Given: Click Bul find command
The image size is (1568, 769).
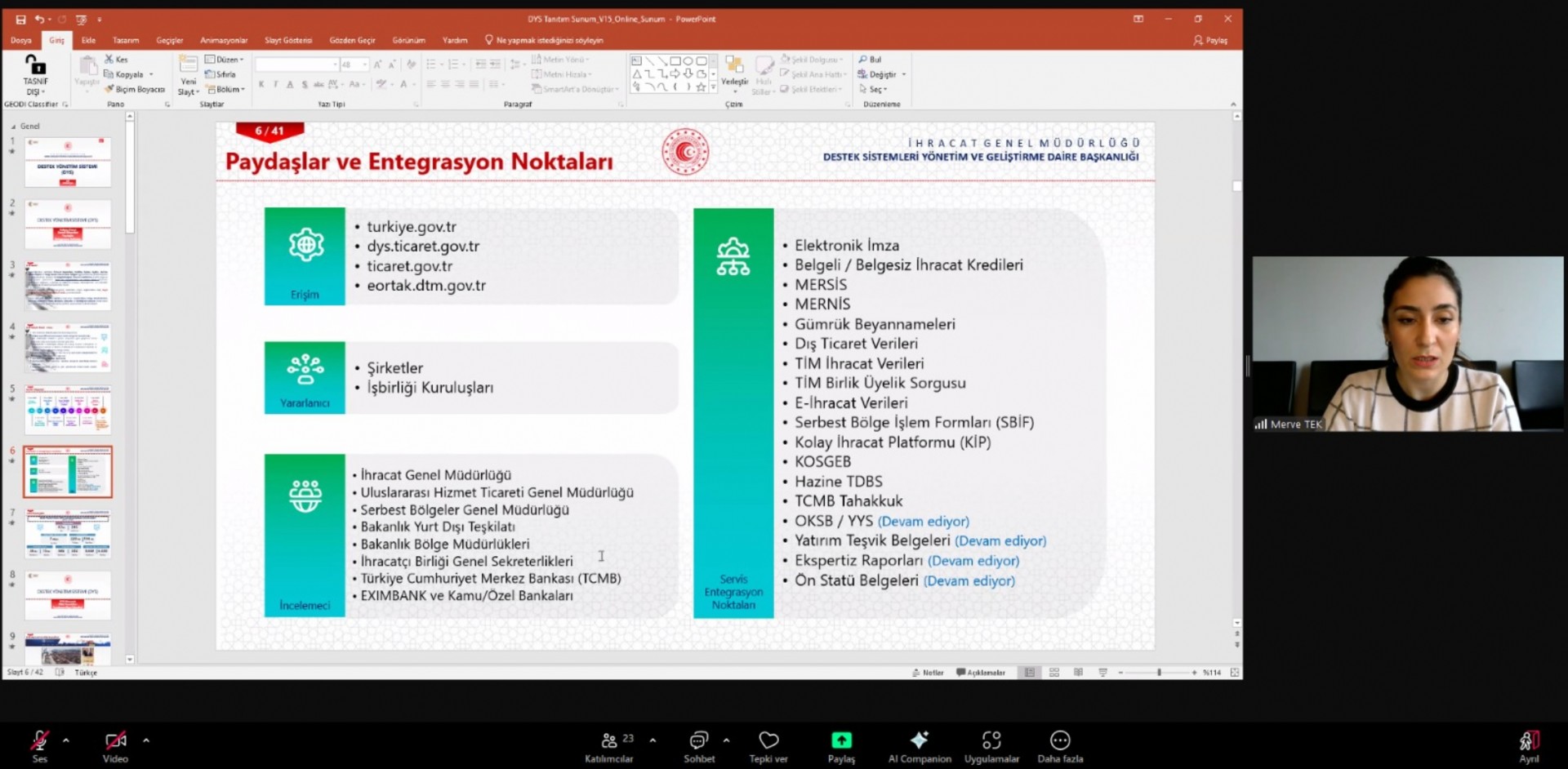Looking at the screenshot, I should [x=870, y=60].
